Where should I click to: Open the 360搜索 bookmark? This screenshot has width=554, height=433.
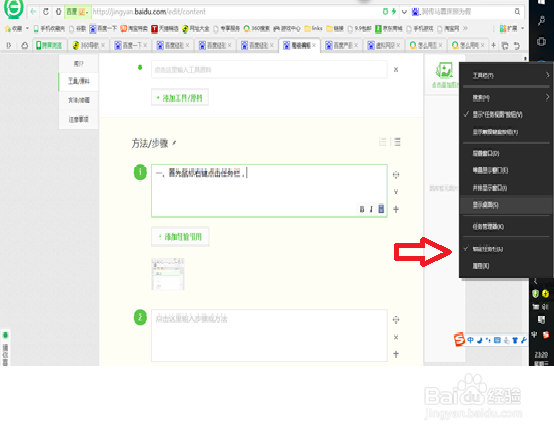click(x=257, y=29)
